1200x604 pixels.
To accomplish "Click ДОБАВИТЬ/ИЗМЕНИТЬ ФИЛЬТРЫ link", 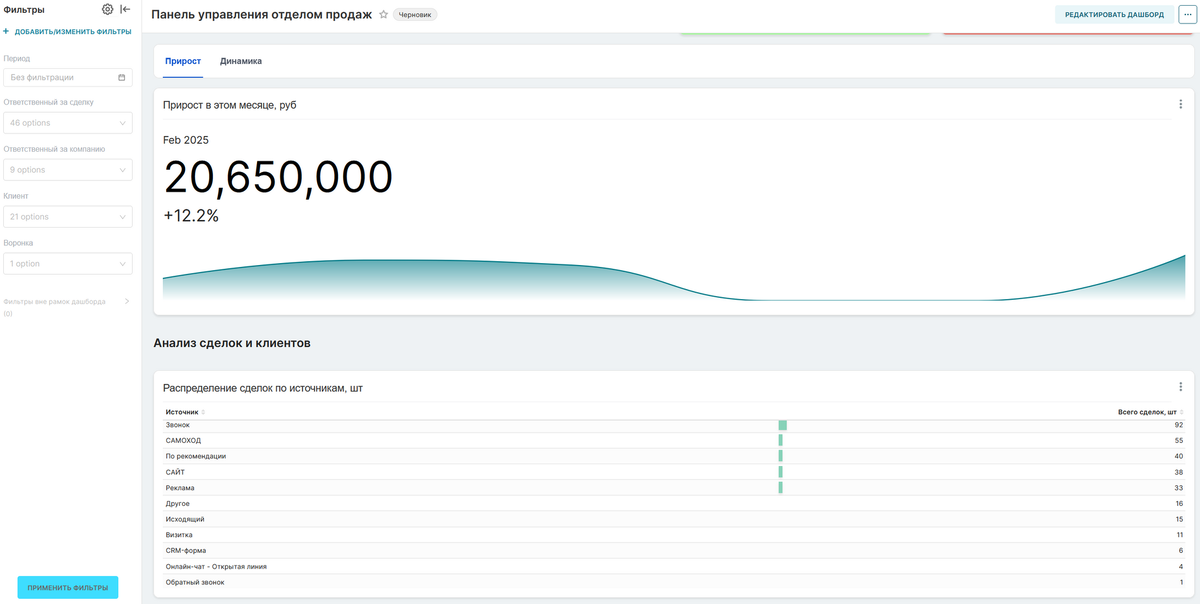I will point(73,31).
